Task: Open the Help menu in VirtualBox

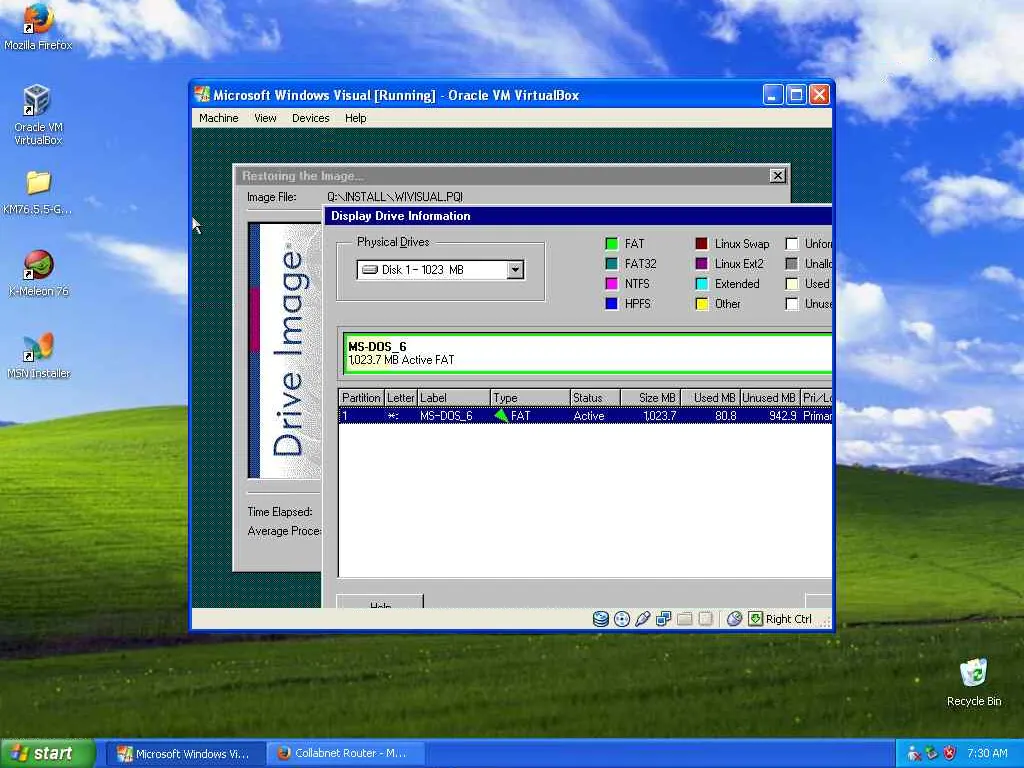Action: [355, 118]
